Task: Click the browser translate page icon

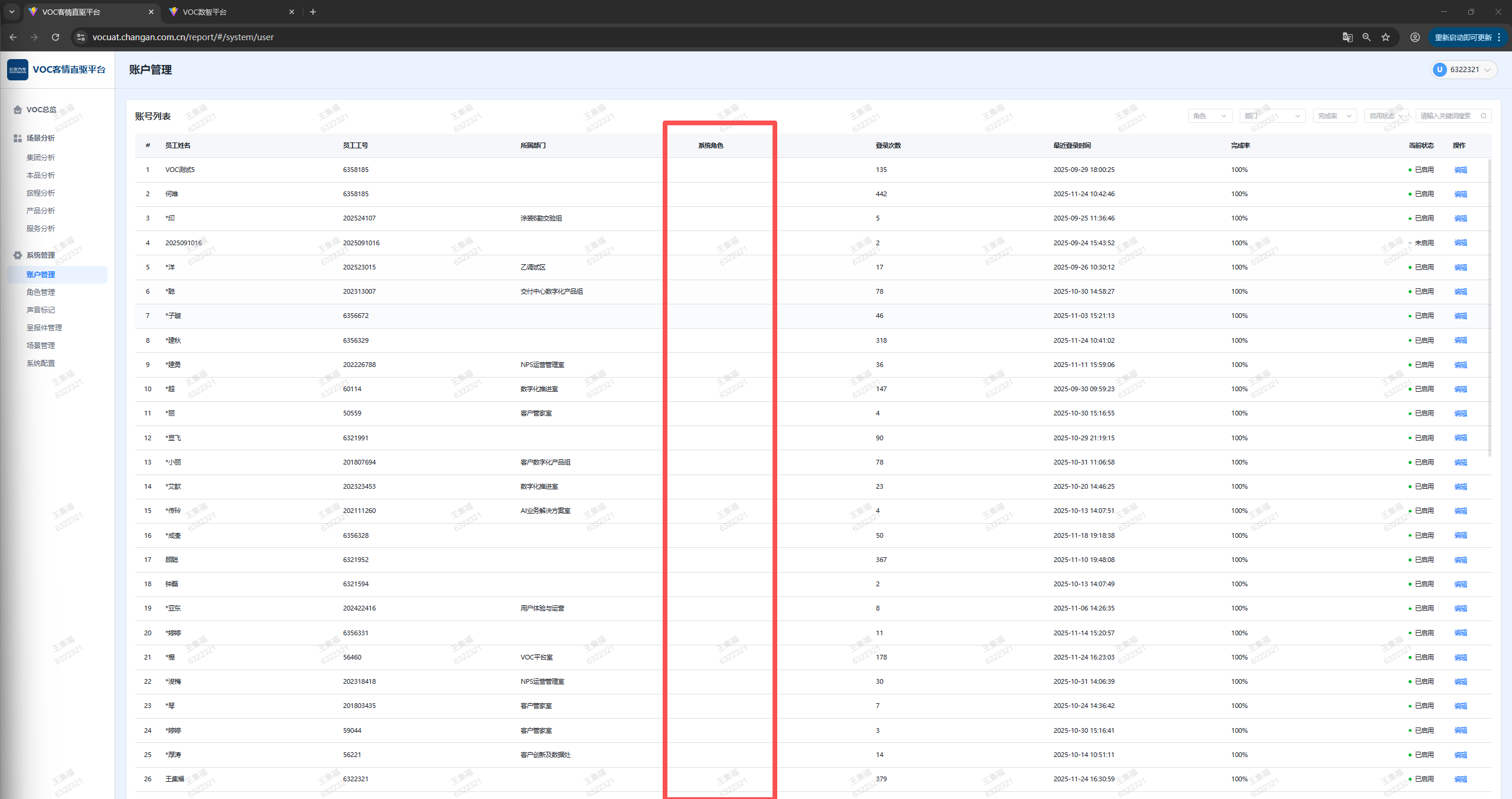Action: pyautogui.click(x=1347, y=37)
